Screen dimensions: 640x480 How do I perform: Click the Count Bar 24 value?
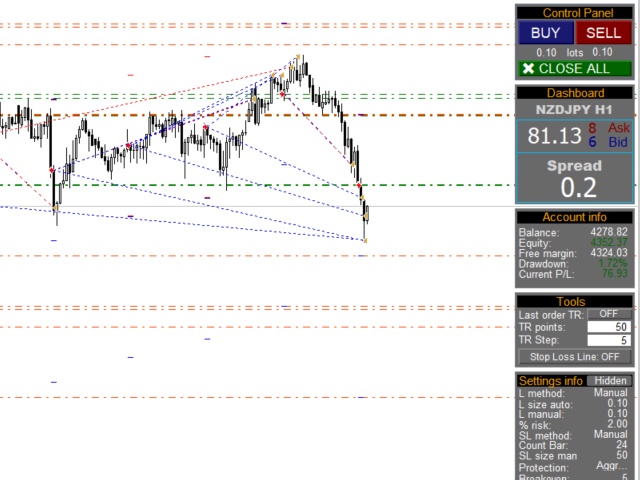622,445
